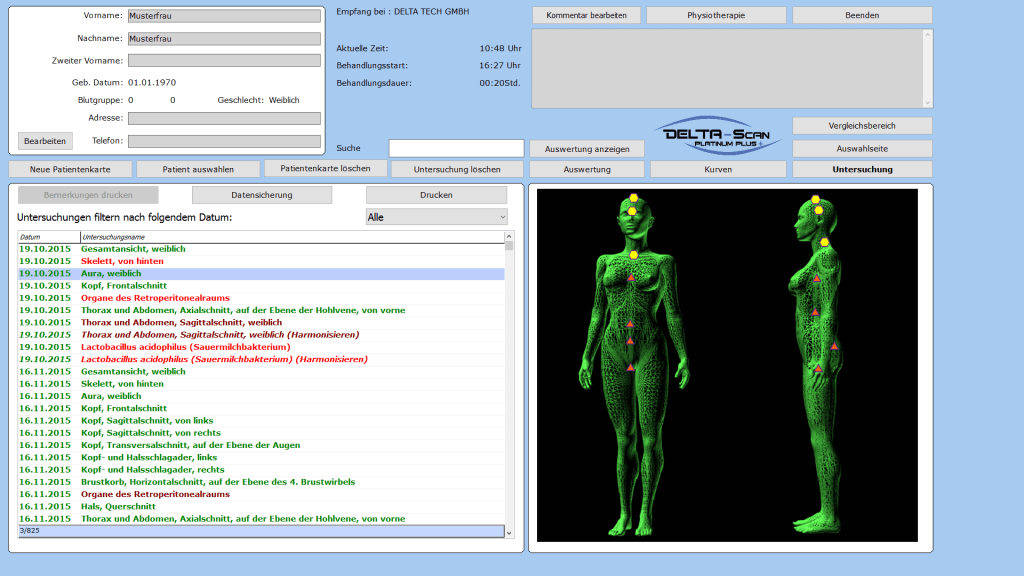Select the yellow throat marker on front-view figure
Image resolution: width=1024 pixels, height=576 pixels.
[633, 256]
